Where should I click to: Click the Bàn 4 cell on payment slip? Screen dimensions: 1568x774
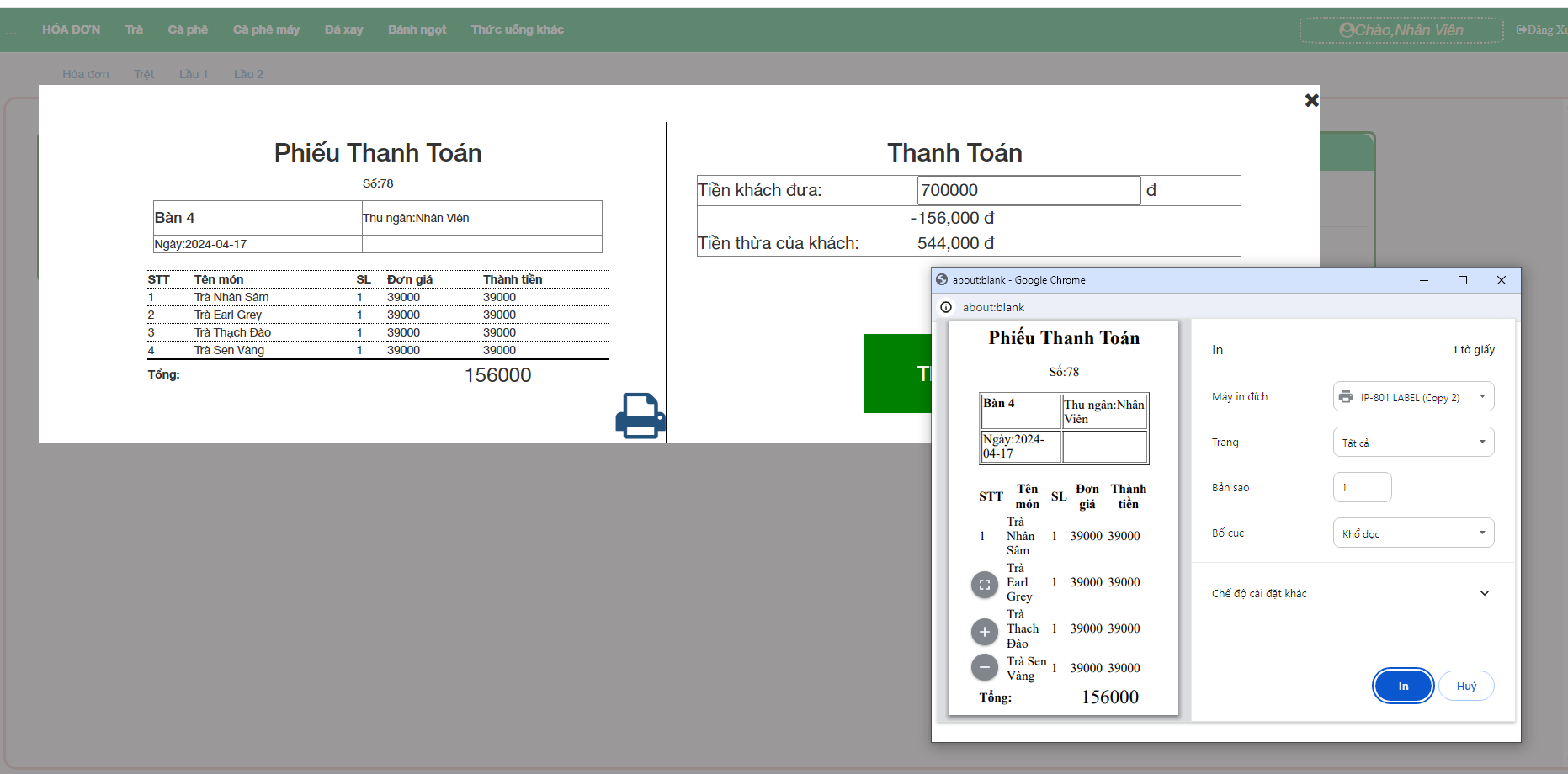pos(258,218)
